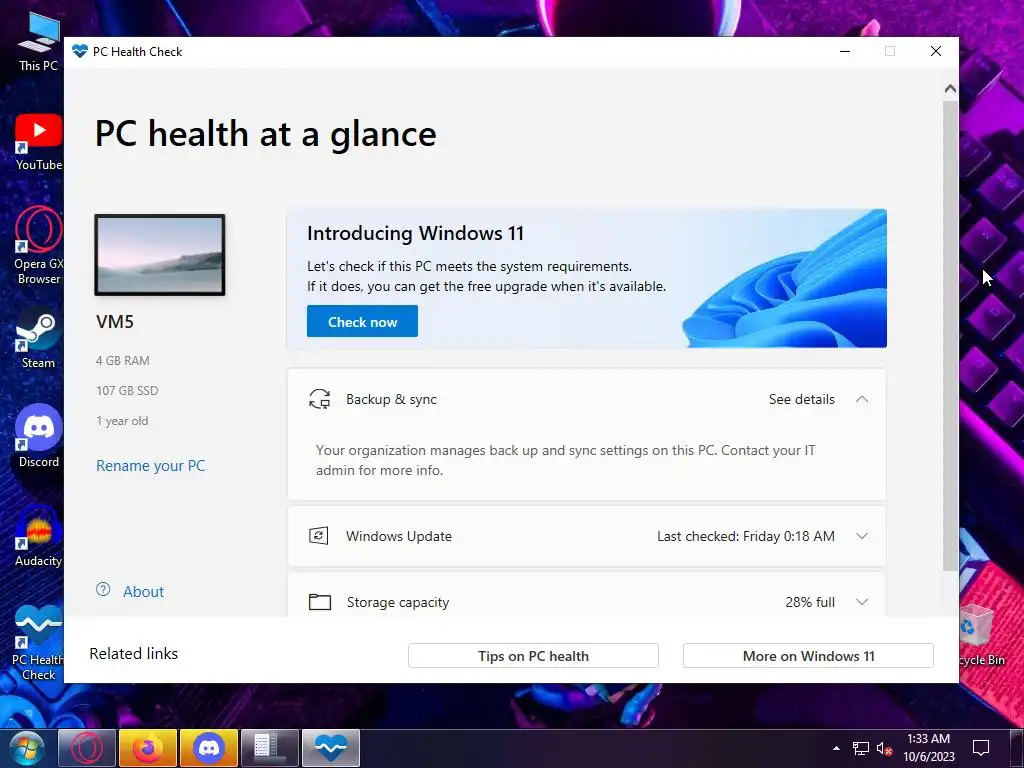1024x768 pixels.
Task: Open More on Windows 11
Action: coord(808,656)
